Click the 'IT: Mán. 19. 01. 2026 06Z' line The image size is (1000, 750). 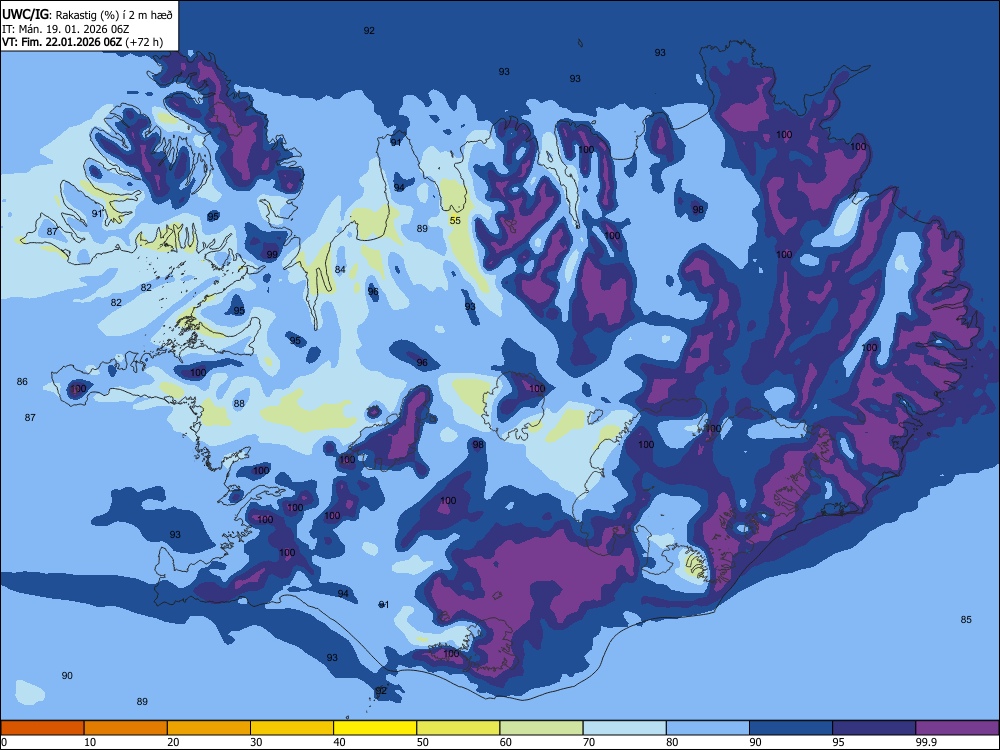(x=66, y=29)
